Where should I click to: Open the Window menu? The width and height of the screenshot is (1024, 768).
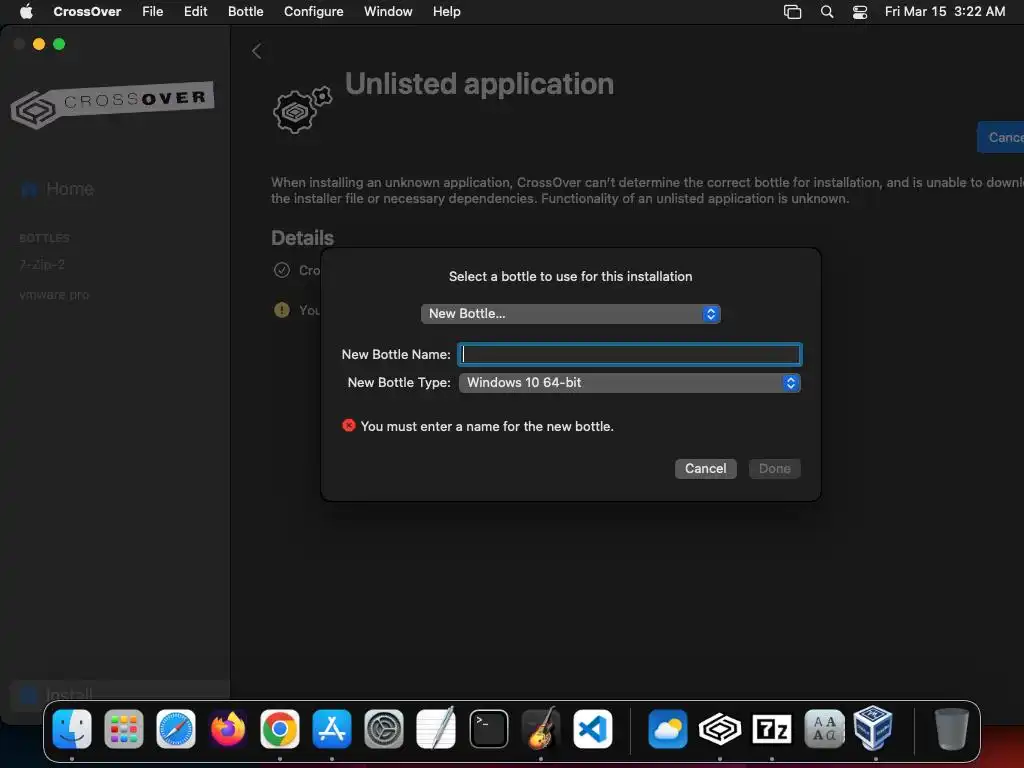tap(388, 11)
